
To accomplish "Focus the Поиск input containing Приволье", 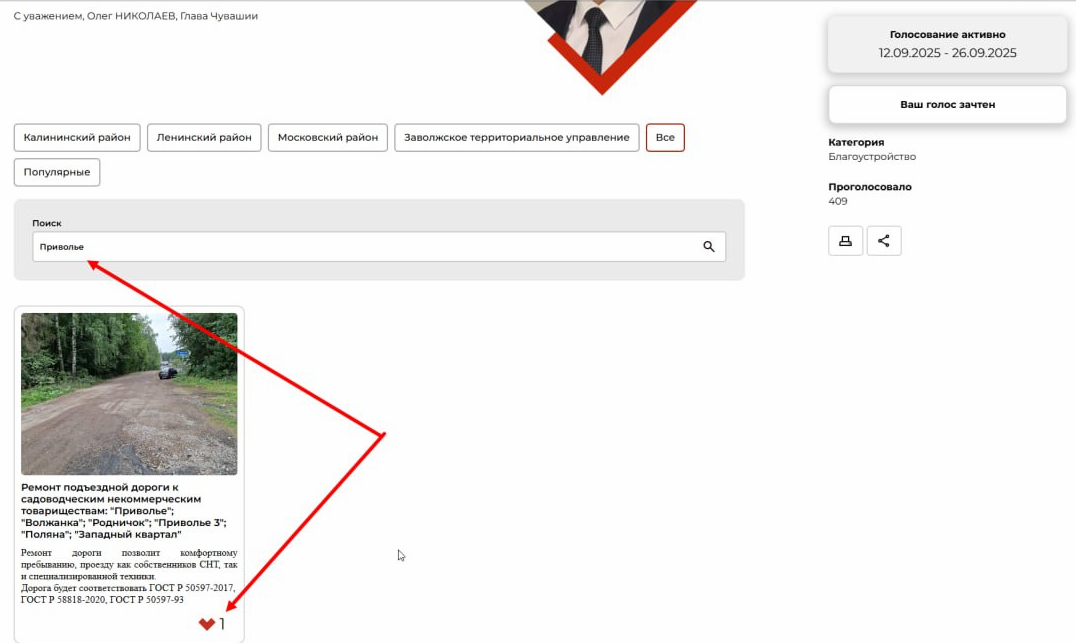I will 360,247.
